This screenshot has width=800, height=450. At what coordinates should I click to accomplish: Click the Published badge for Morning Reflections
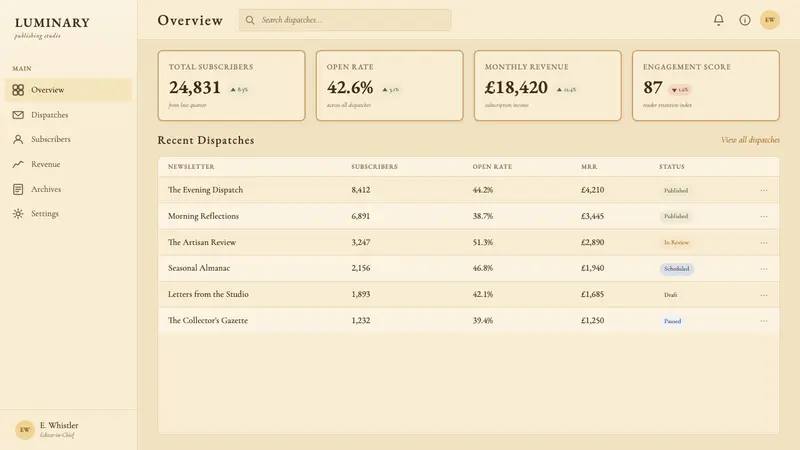tap(676, 216)
